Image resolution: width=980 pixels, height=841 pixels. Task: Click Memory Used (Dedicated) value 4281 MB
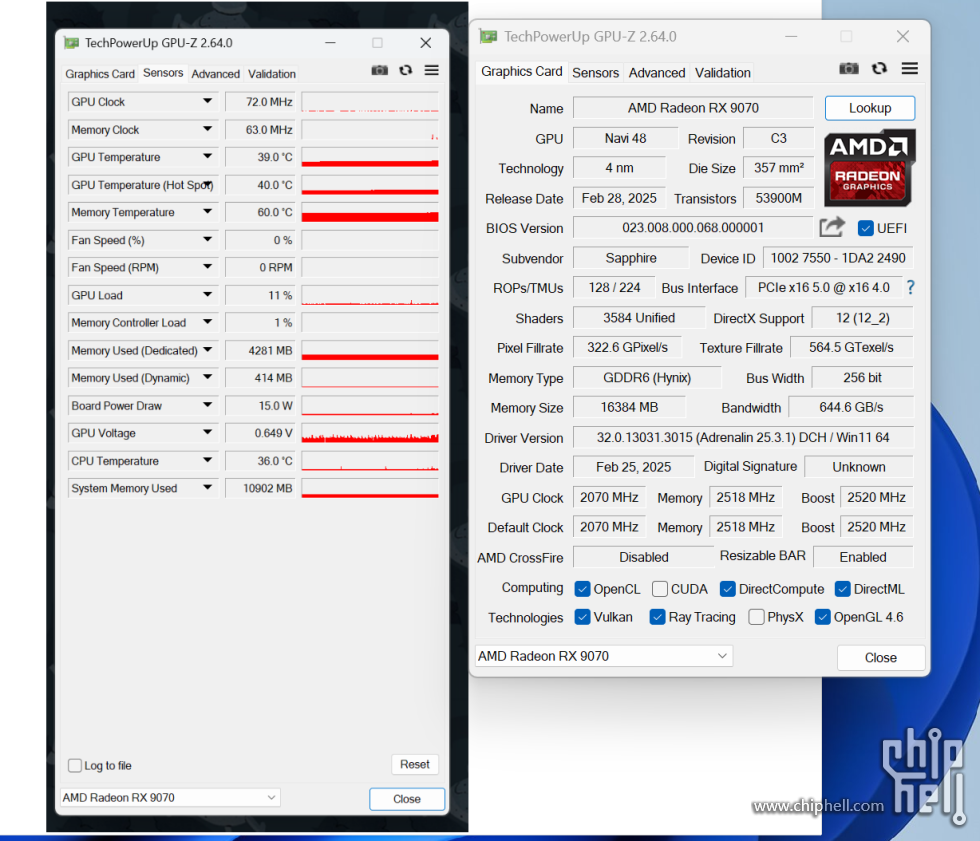pyautogui.click(x=259, y=351)
